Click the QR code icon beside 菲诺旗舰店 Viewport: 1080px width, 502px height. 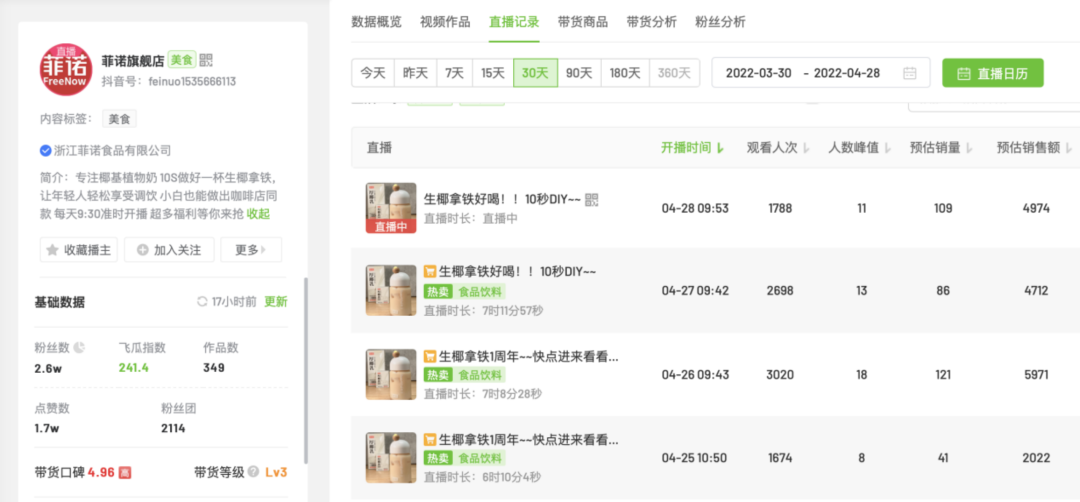[x=206, y=60]
